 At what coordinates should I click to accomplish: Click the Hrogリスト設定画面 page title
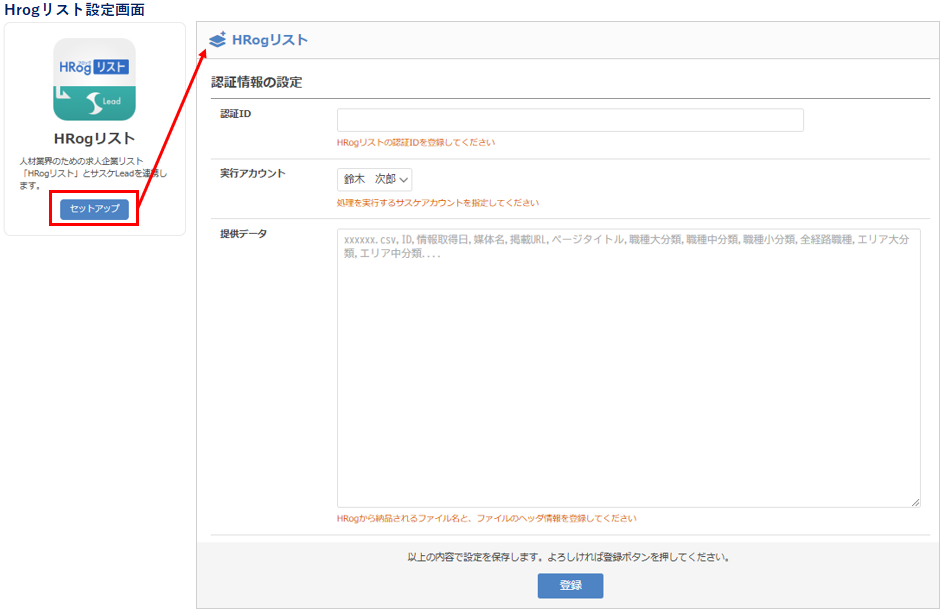75,10
